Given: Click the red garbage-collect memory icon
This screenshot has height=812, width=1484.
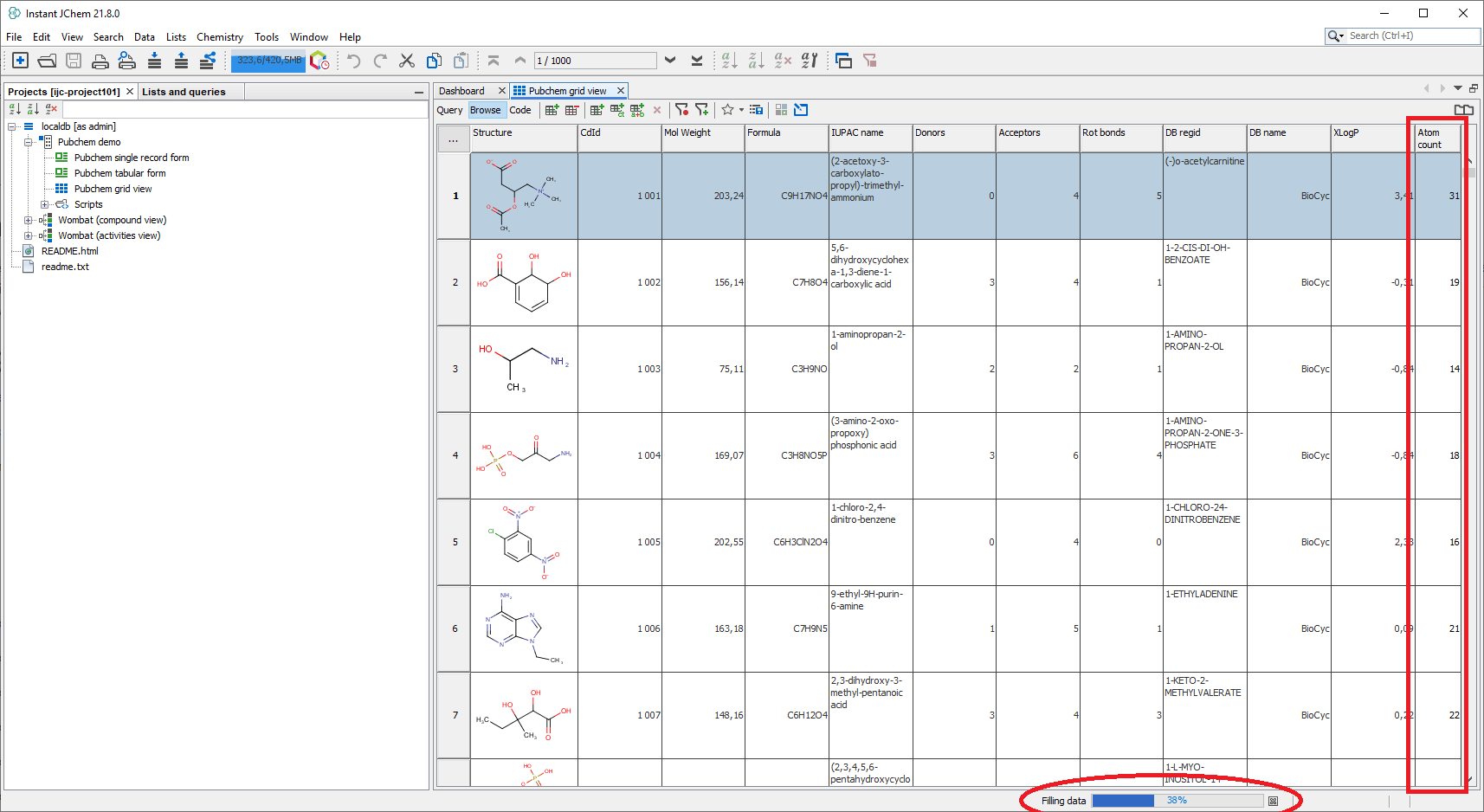Looking at the screenshot, I should coord(319,61).
